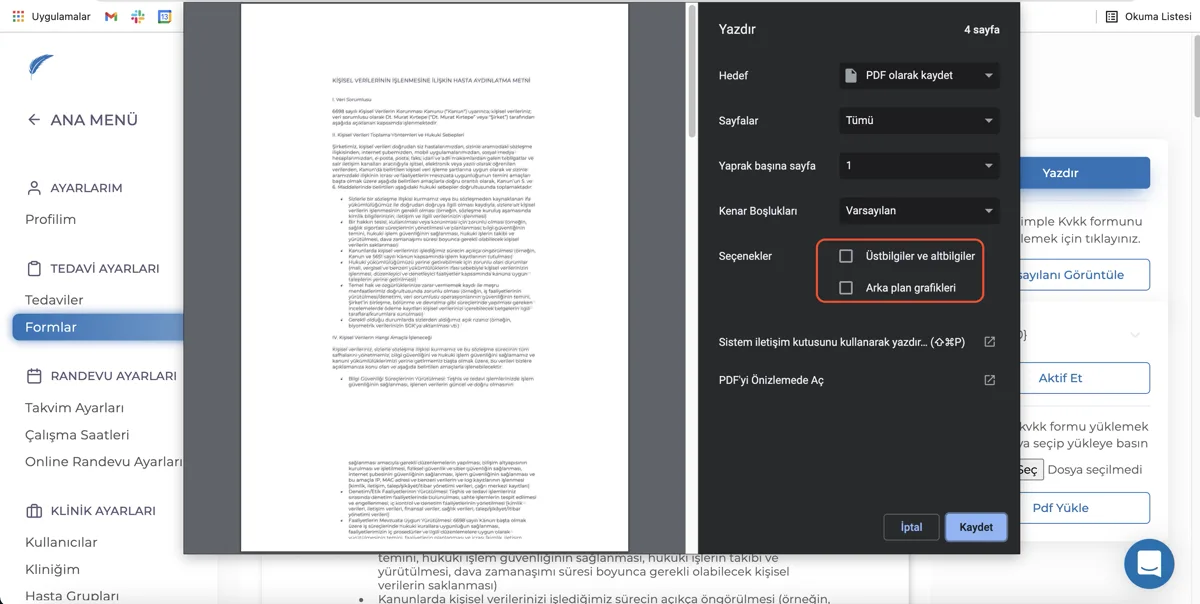
Task: Select Formlar in the sidebar menu
Action: [x=98, y=327]
